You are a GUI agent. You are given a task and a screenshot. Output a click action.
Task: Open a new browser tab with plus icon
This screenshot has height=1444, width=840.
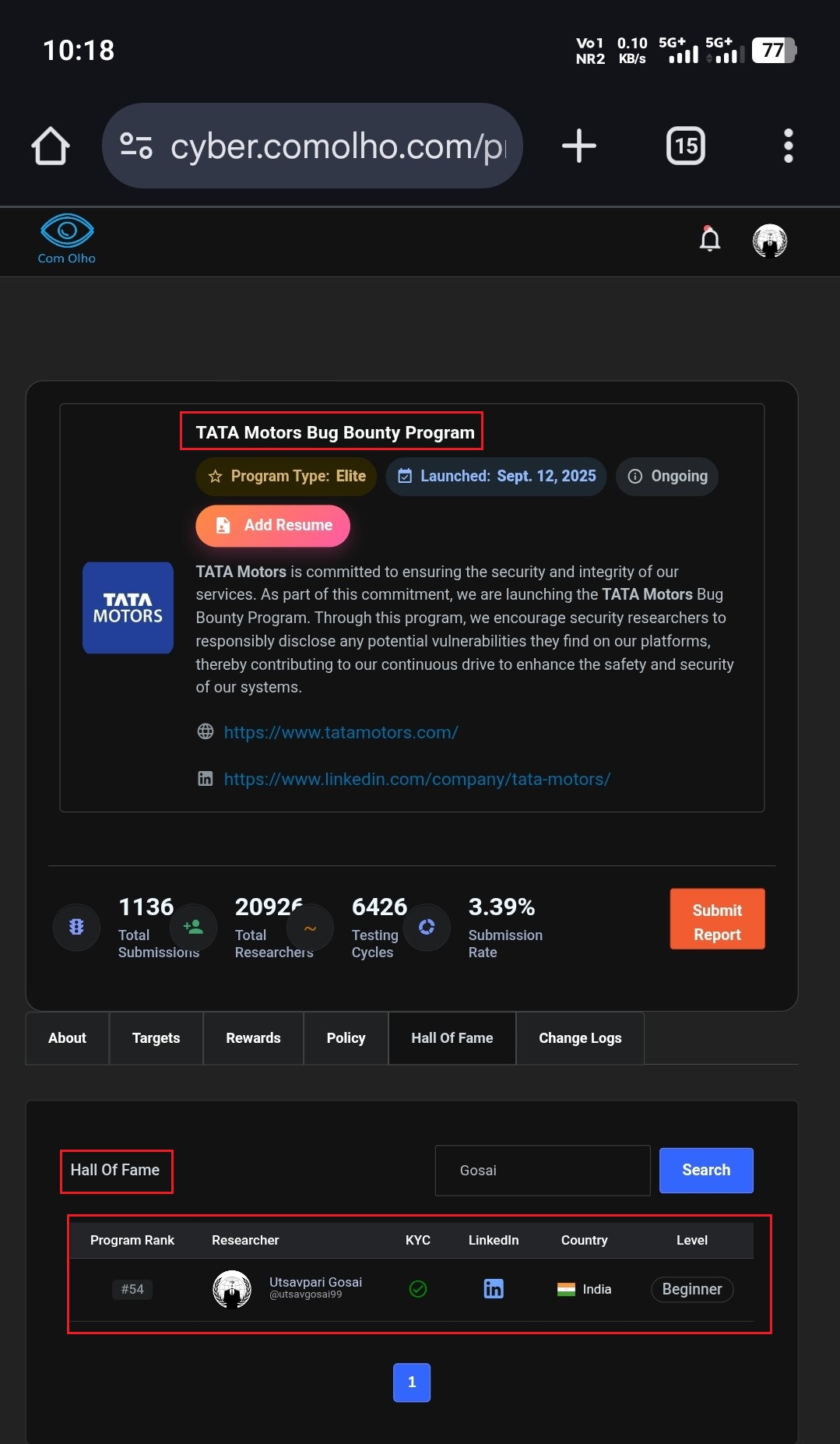pyautogui.click(x=578, y=146)
